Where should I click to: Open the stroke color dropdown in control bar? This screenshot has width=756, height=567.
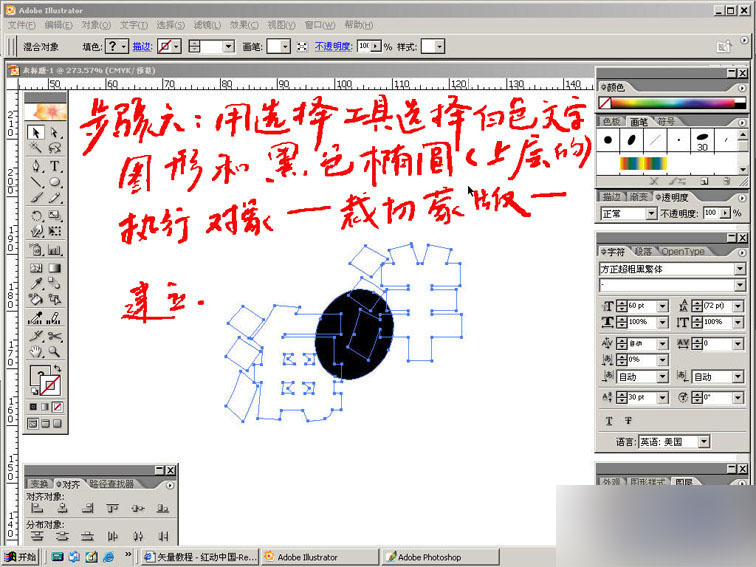176,46
